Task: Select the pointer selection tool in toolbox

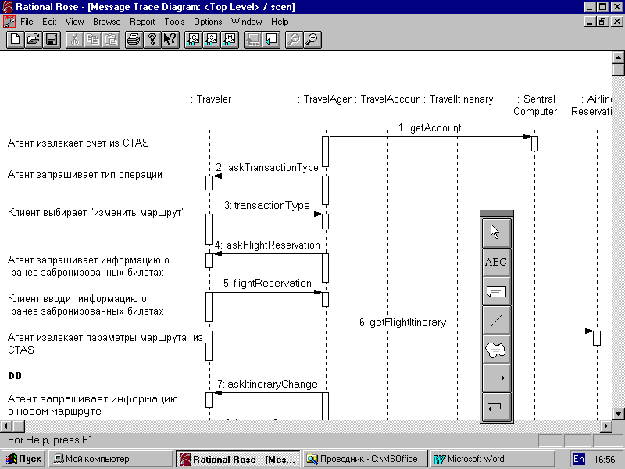Action: point(496,232)
